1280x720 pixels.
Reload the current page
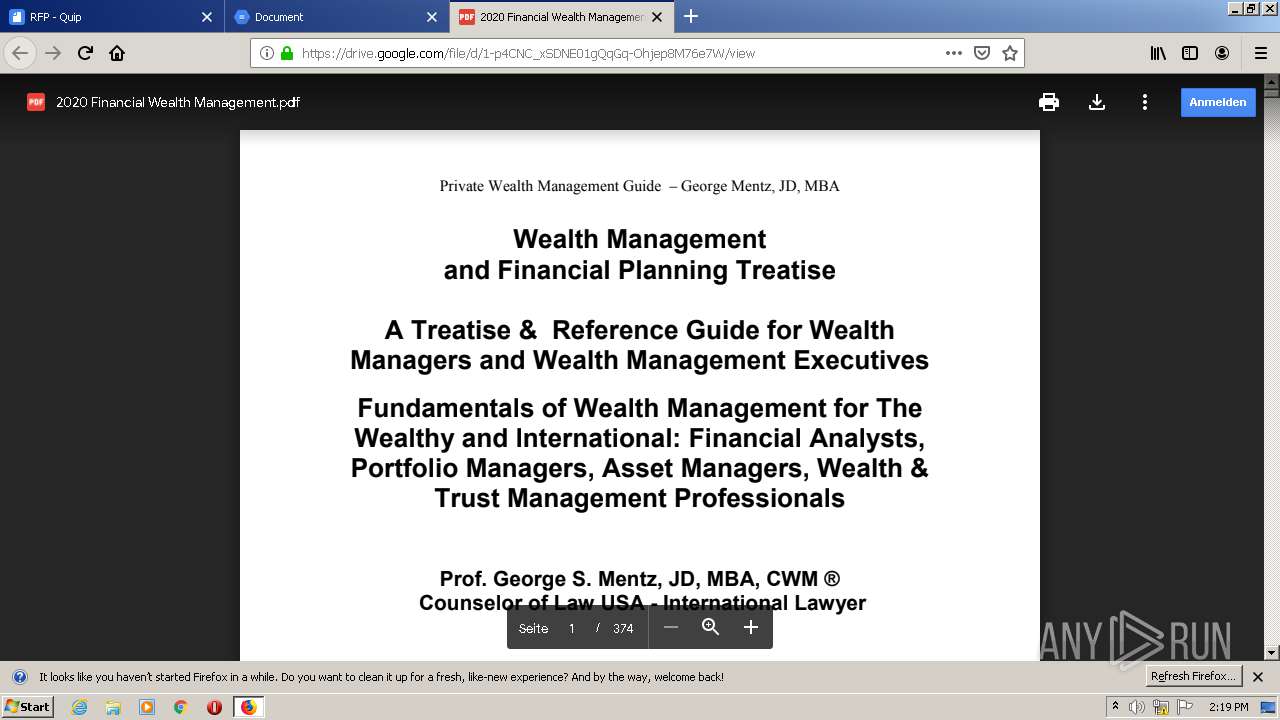pos(85,53)
